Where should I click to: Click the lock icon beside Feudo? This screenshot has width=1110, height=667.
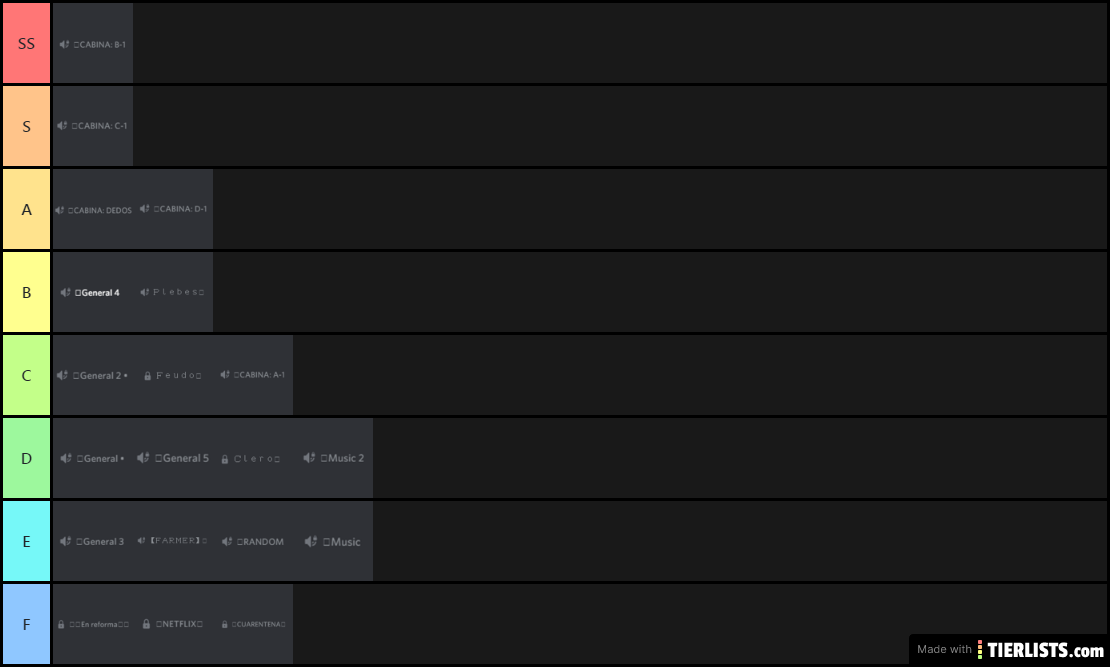pyautogui.click(x=147, y=376)
